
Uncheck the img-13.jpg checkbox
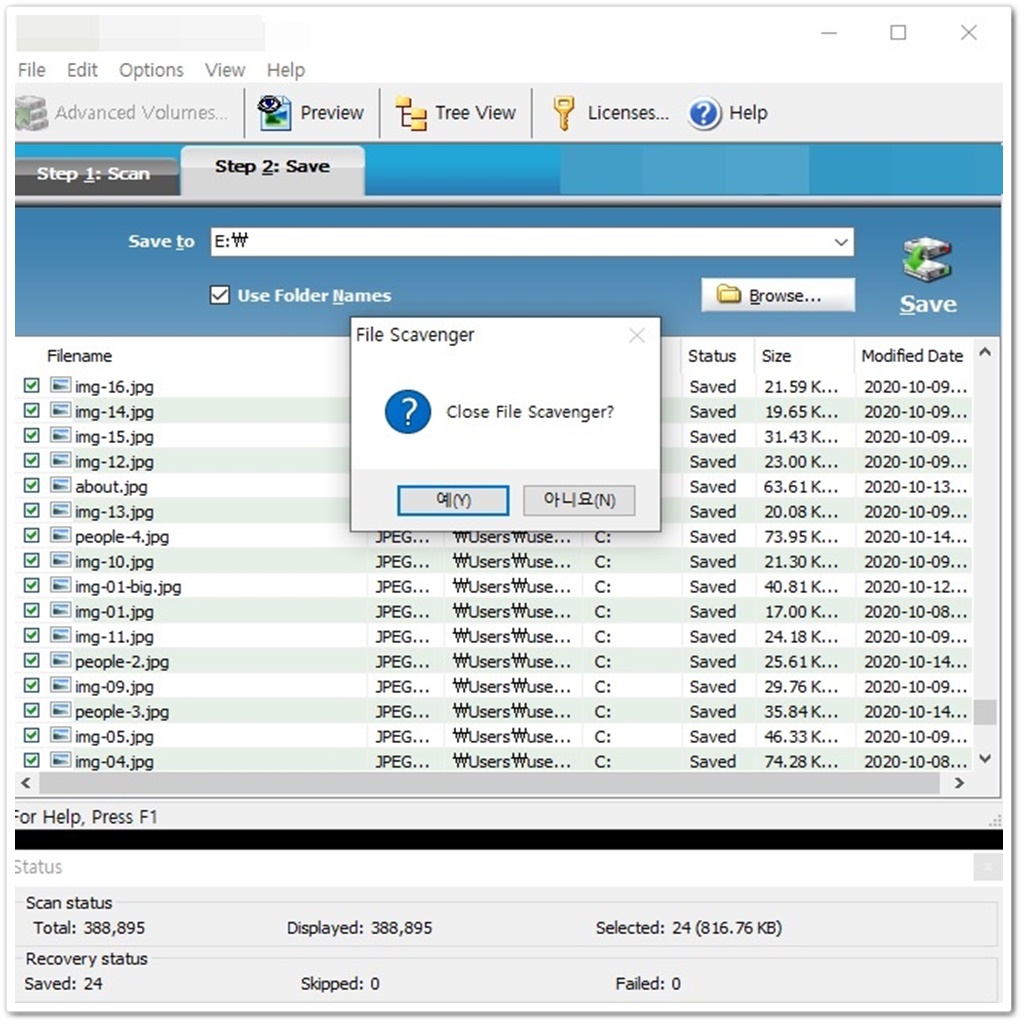point(31,510)
